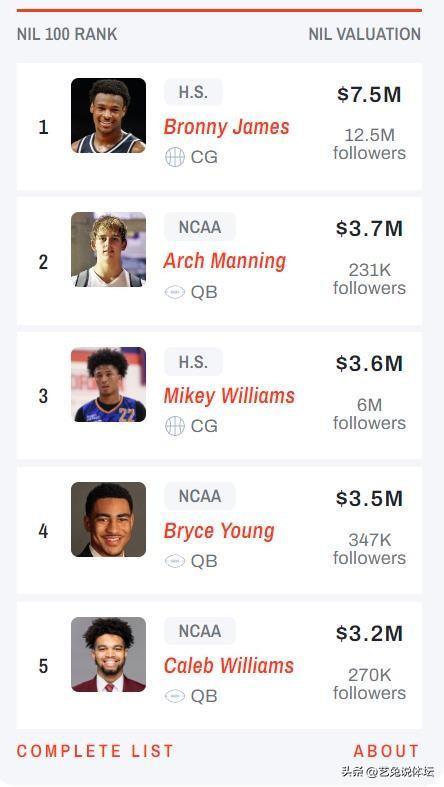Click the basketball icon under Mikey Williams
444x787 pixels.
point(175,426)
